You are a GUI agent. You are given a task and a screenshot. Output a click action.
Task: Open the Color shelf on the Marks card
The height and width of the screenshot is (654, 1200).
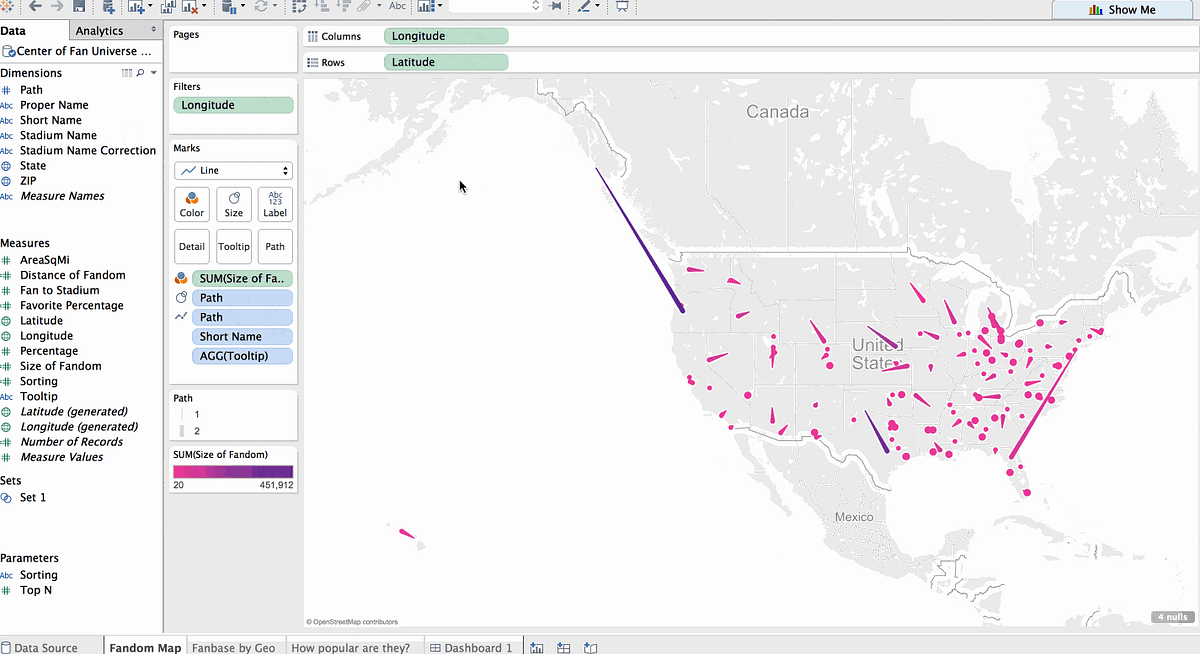click(x=191, y=204)
